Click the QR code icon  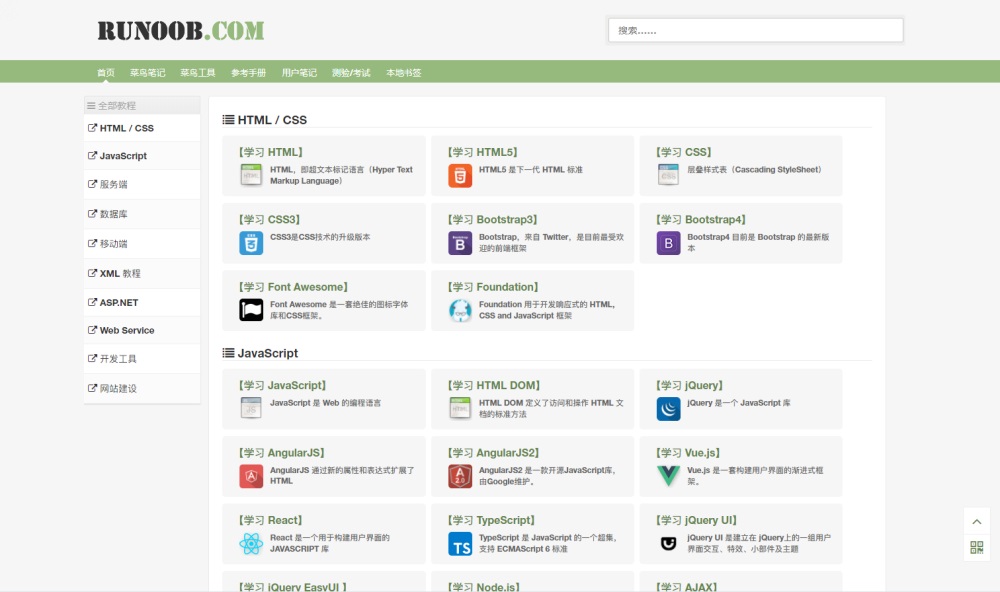pos(976,547)
